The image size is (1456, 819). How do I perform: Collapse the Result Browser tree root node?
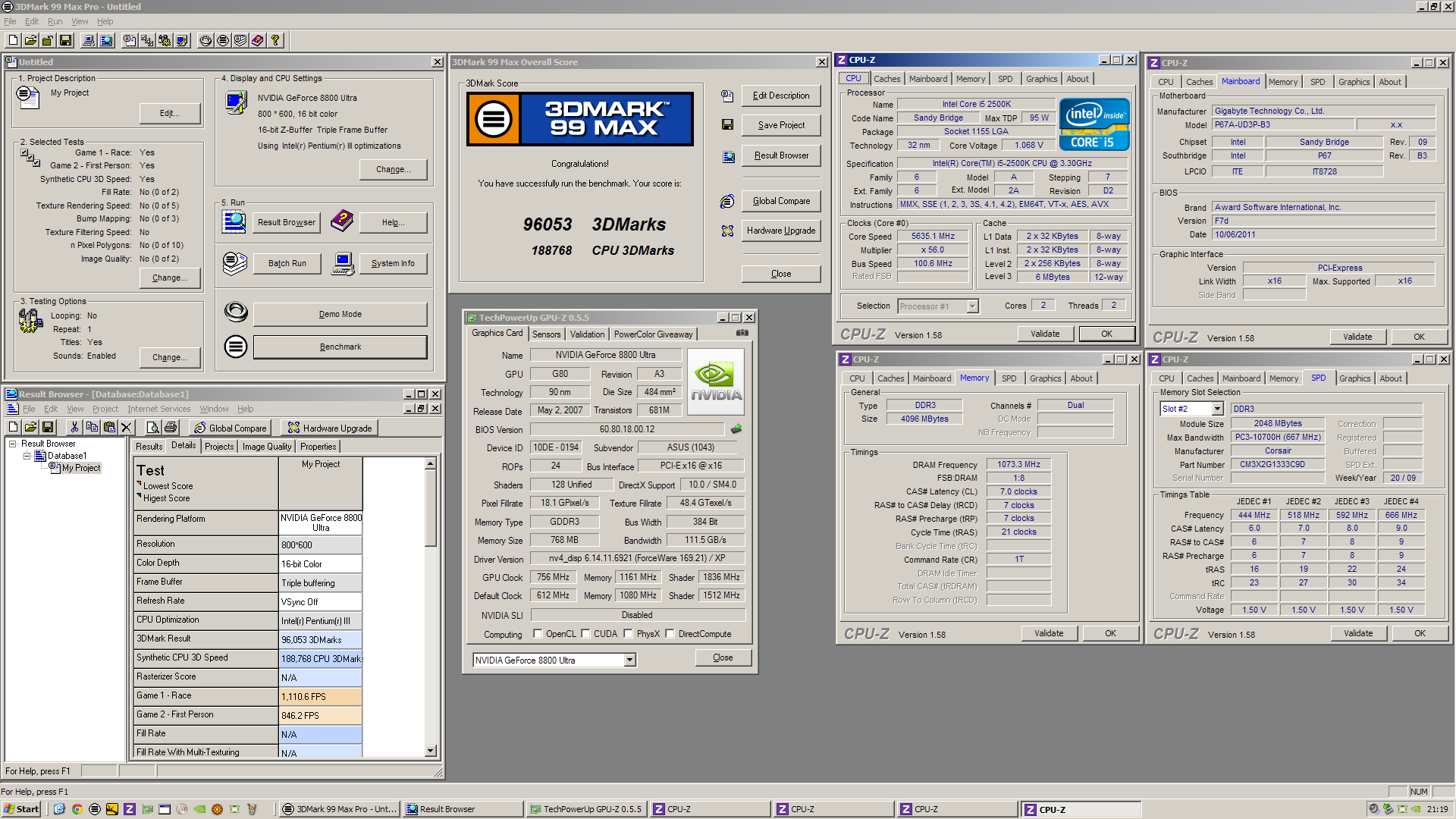(x=13, y=444)
